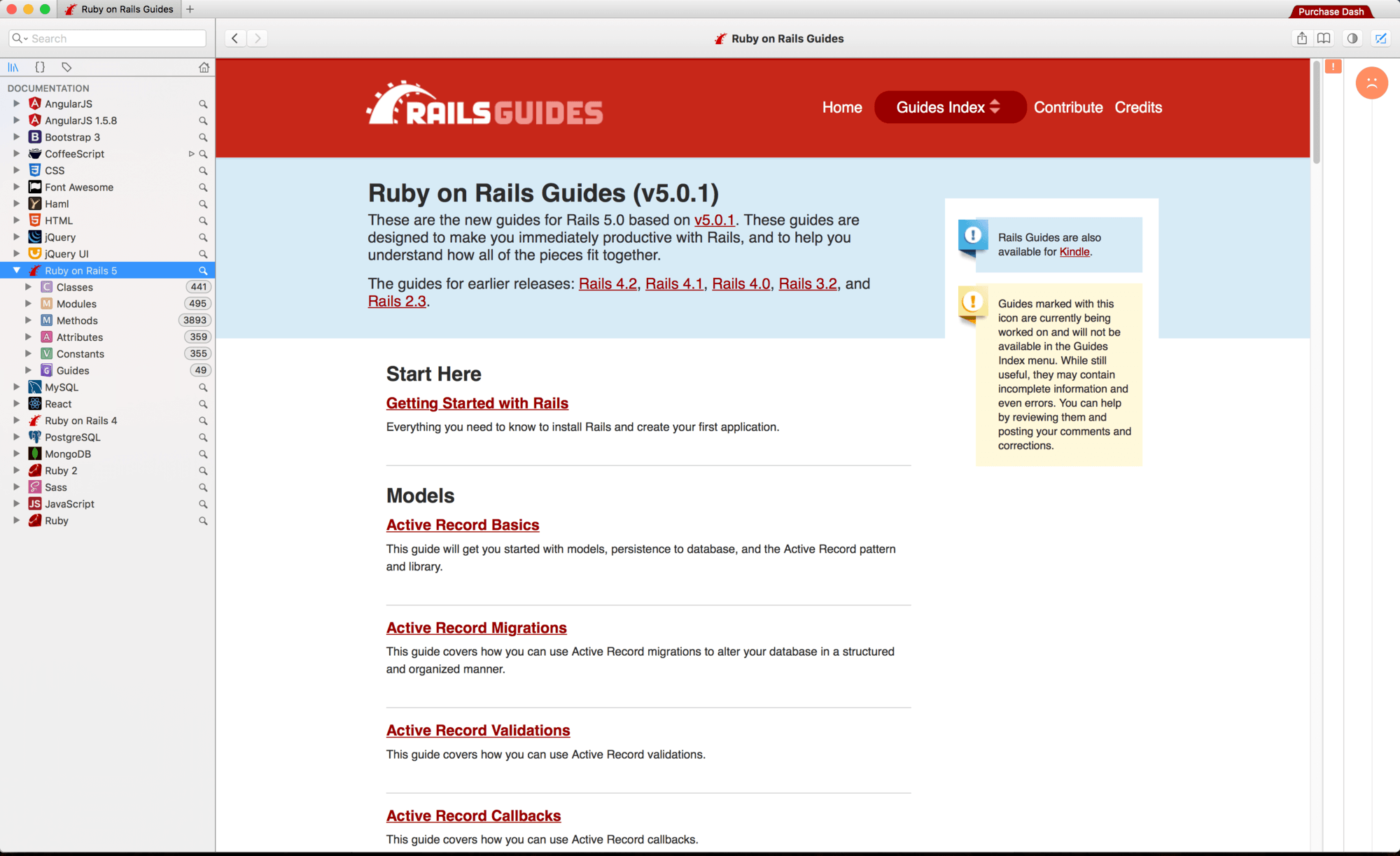Select the Modules tree row
The height and width of the screenshot is (856, 1400).
tap(108, 304)
